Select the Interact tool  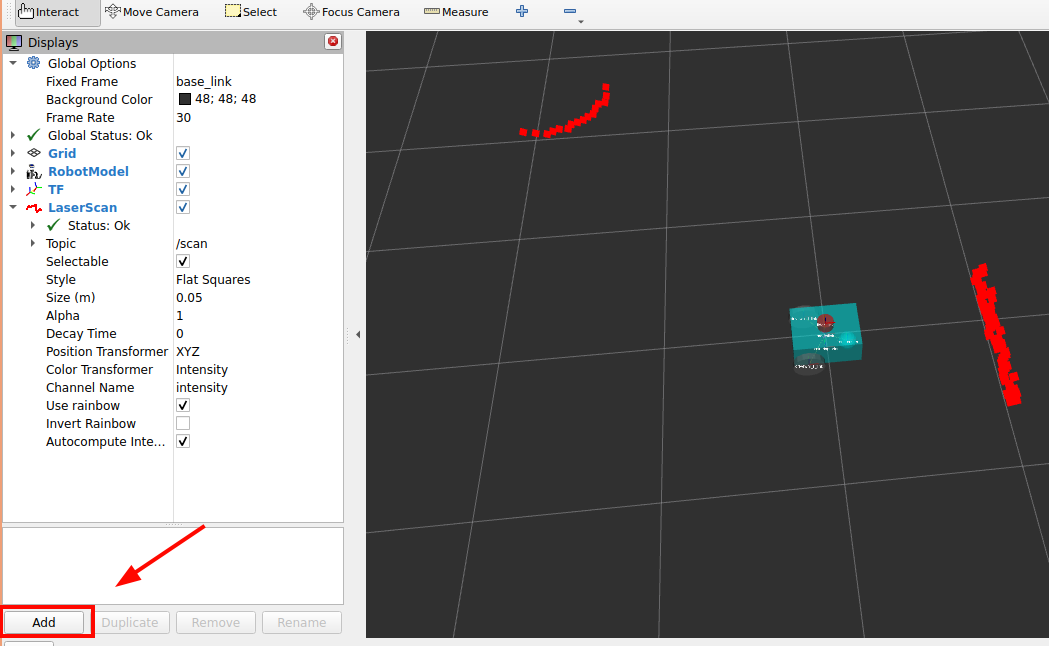pos(49,12)
